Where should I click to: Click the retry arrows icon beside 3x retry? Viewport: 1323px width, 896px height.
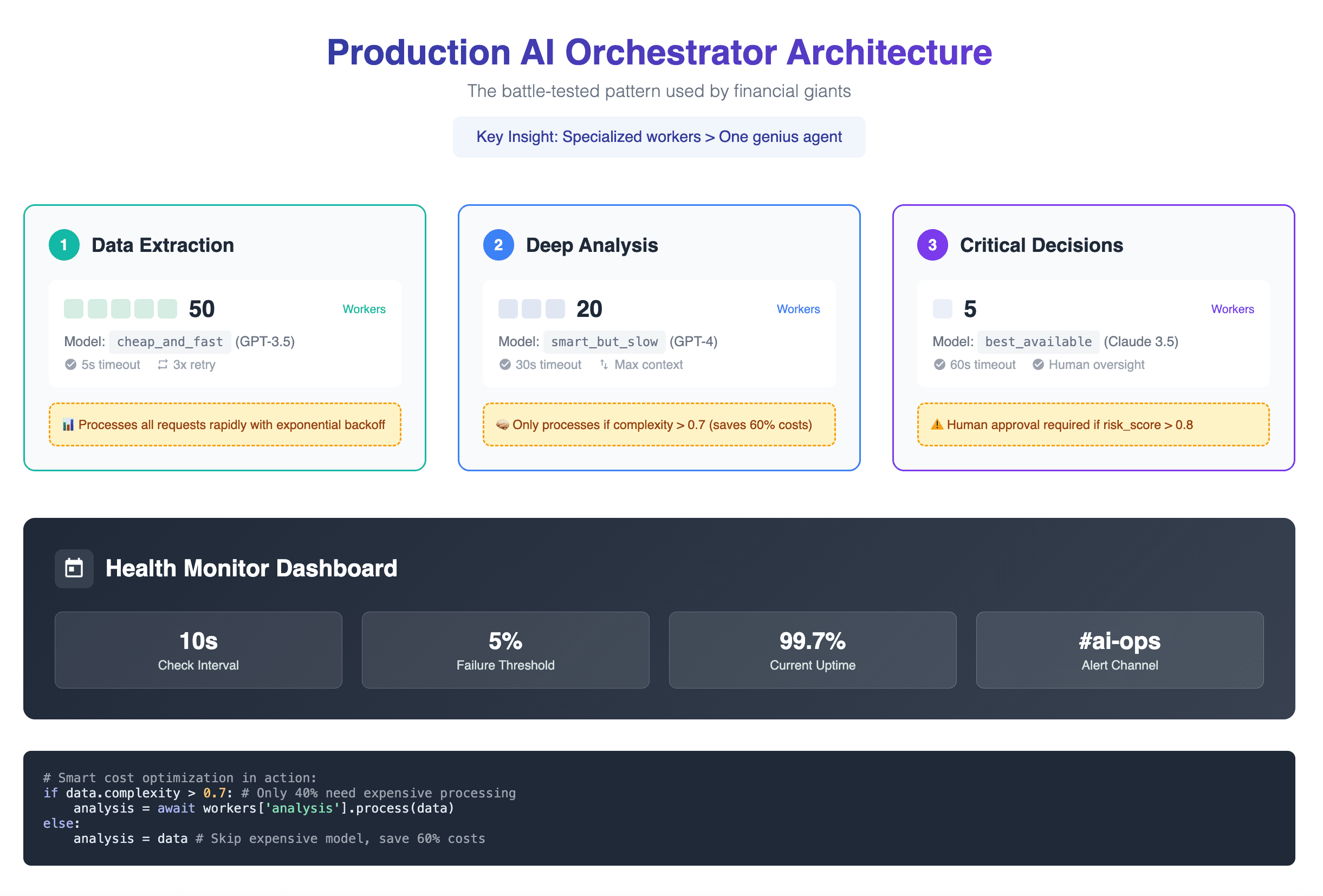point(163,365)
